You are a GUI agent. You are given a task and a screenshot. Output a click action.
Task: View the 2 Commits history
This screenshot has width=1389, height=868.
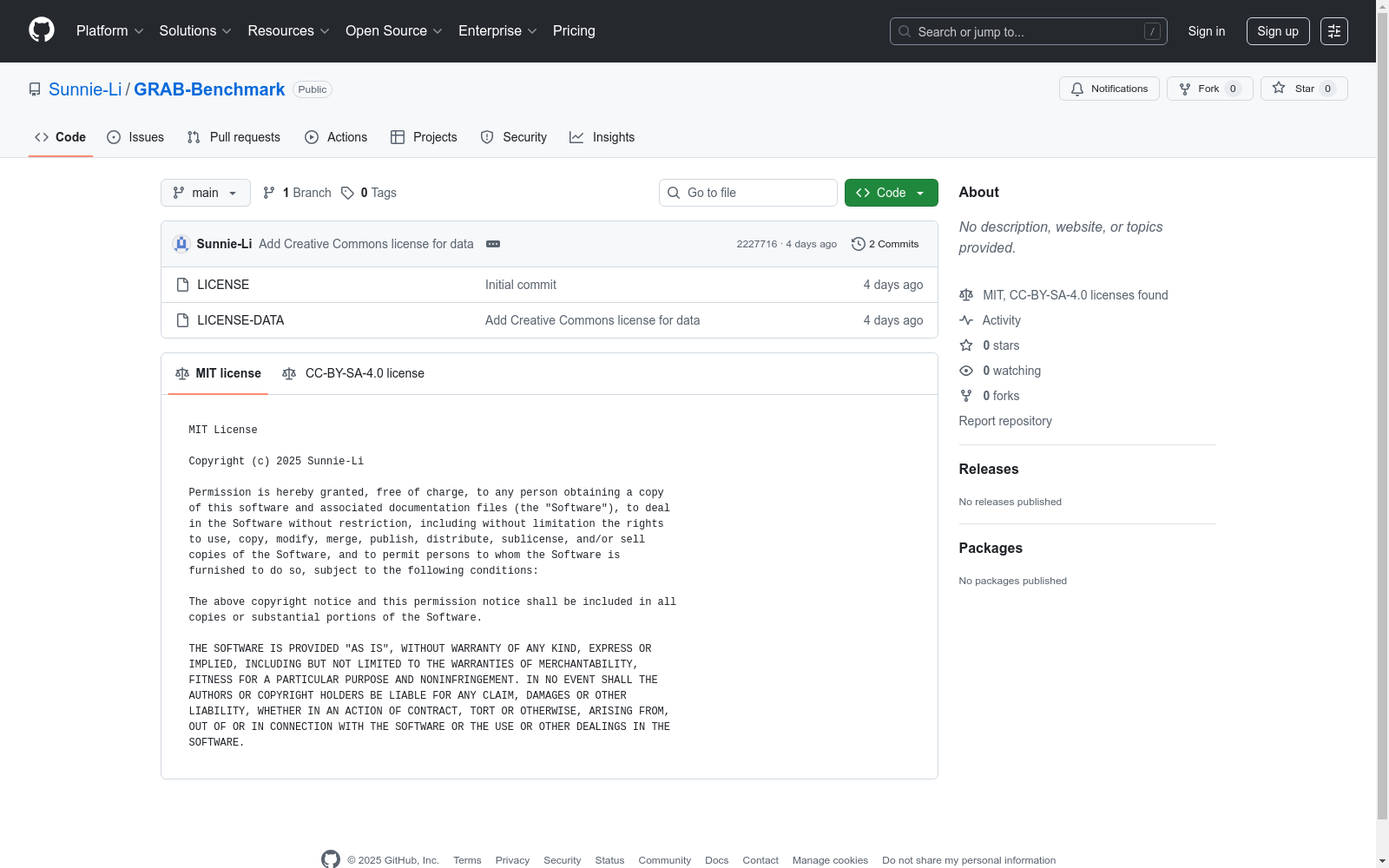(x=885, y=244)
